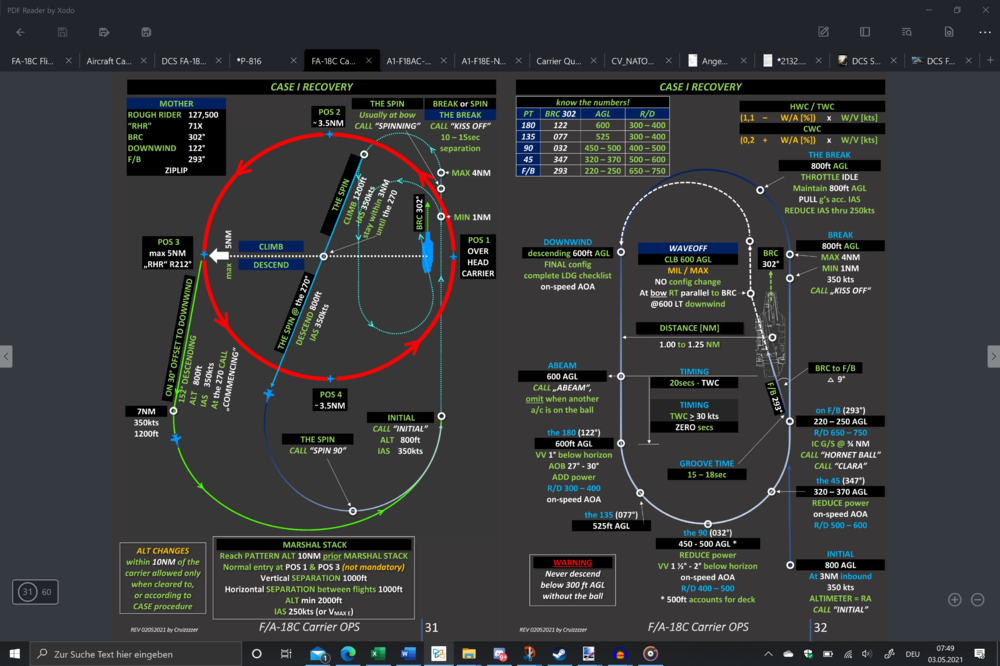
Task: Click the DEU language indicator
Action: 913,654
